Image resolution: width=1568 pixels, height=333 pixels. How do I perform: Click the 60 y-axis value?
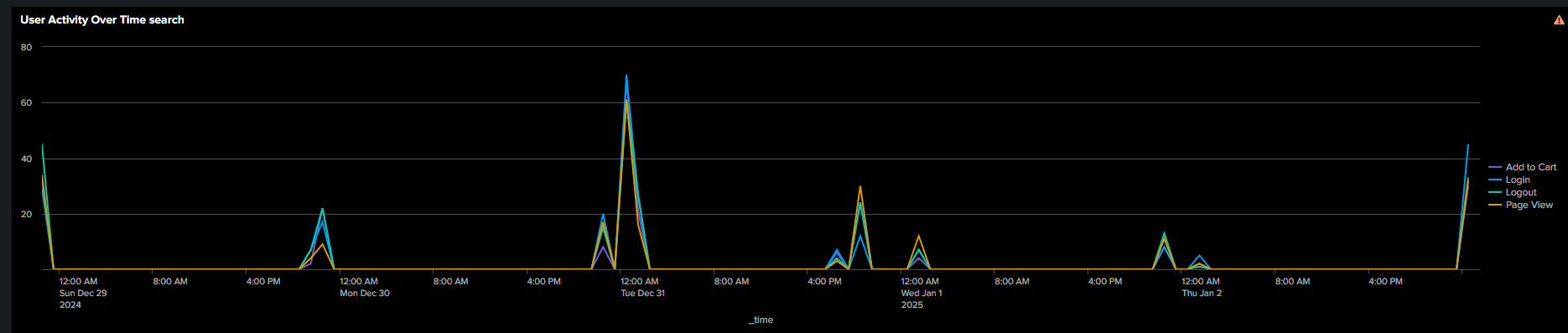[27, 102]
